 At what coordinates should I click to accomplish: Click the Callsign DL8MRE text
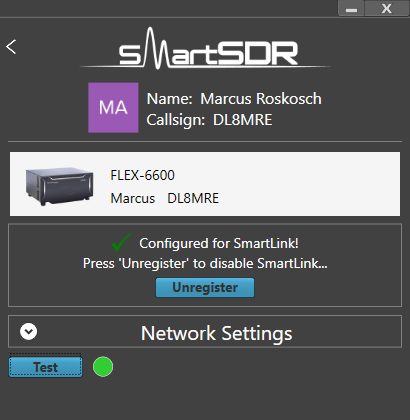click(x=209, y=120)
